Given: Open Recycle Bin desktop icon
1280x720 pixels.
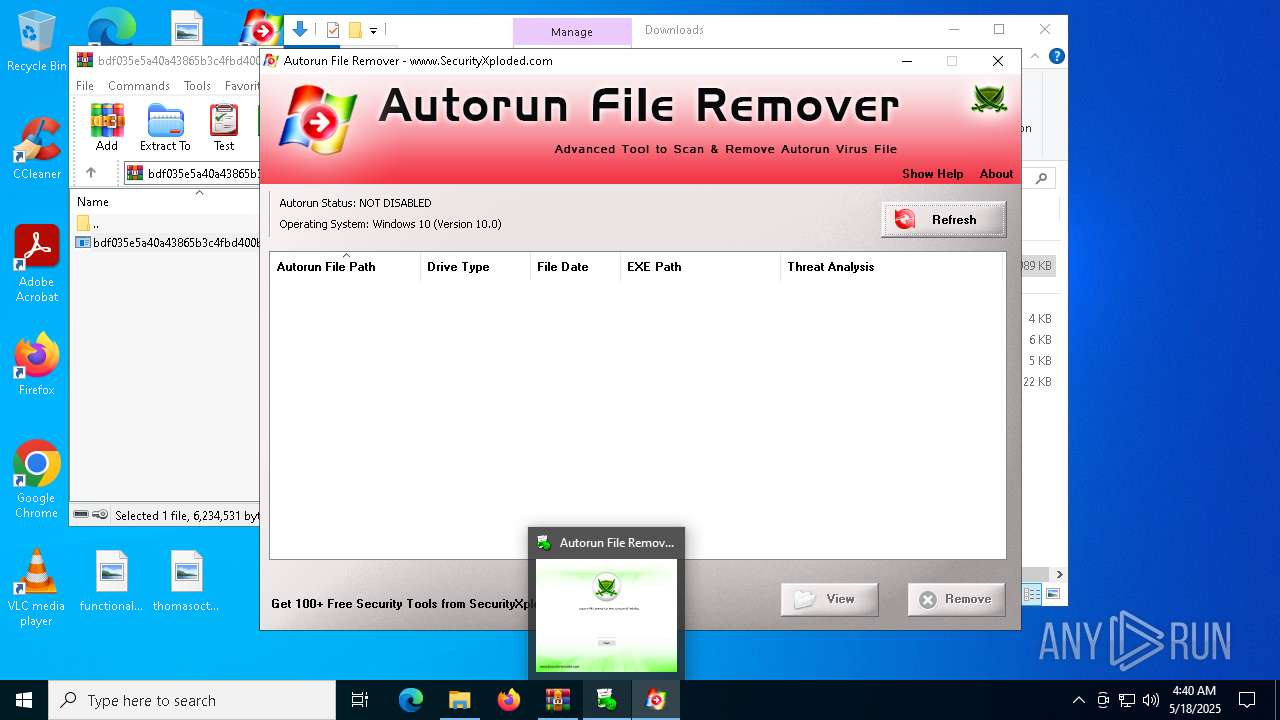Looking at the screenshot, I should click(x=36, y=41).
